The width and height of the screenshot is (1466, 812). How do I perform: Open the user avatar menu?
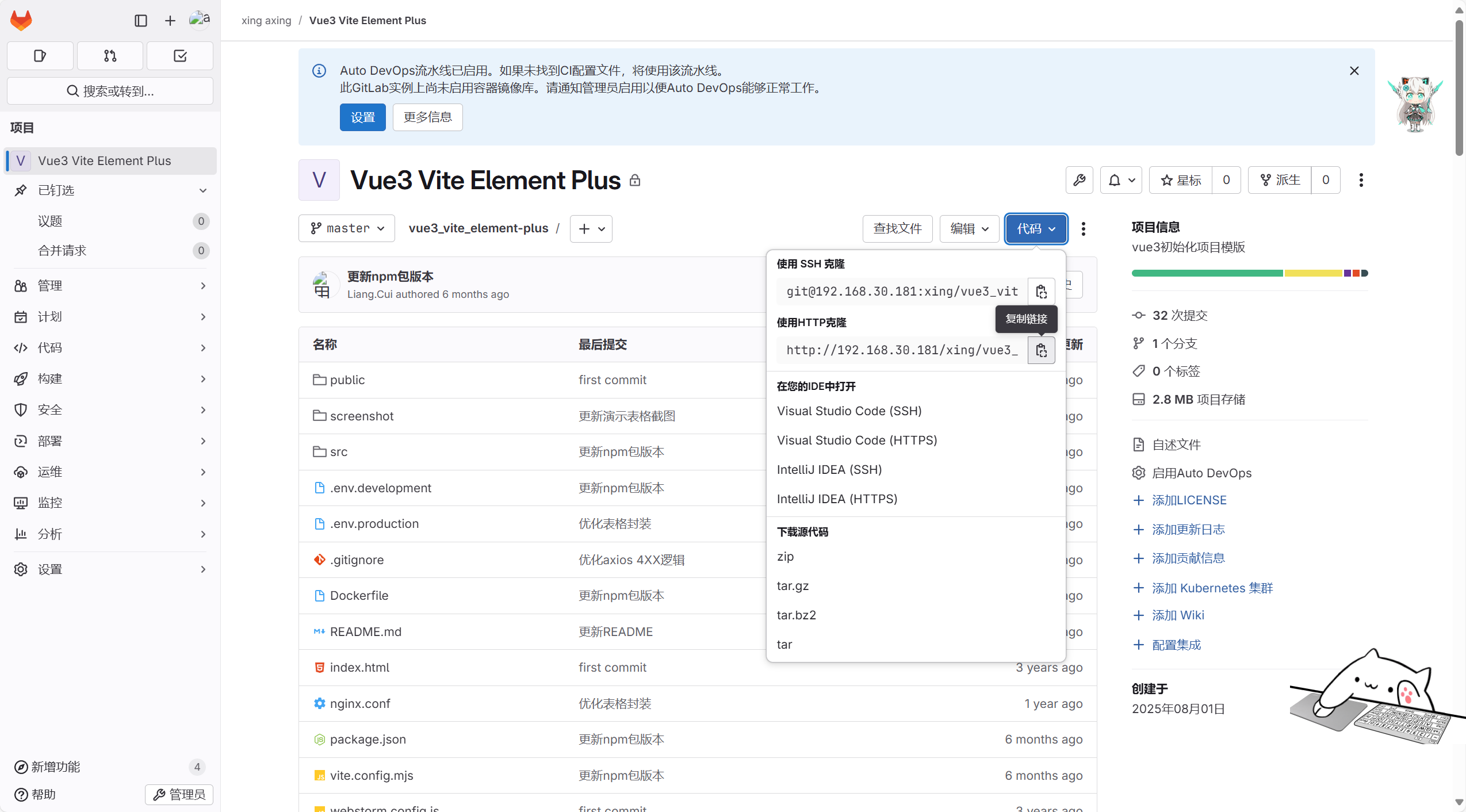coord(200,20)
